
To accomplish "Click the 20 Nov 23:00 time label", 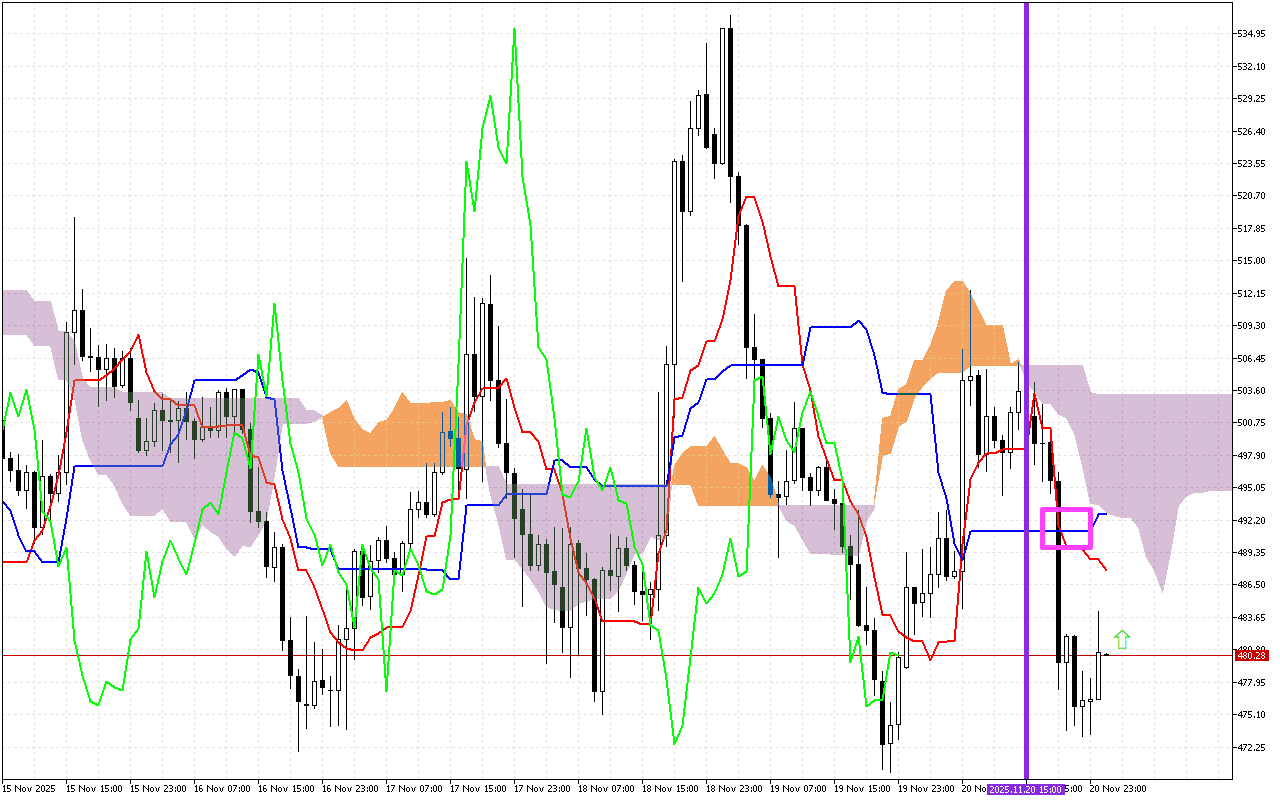I will click(x=1118, y=789).
